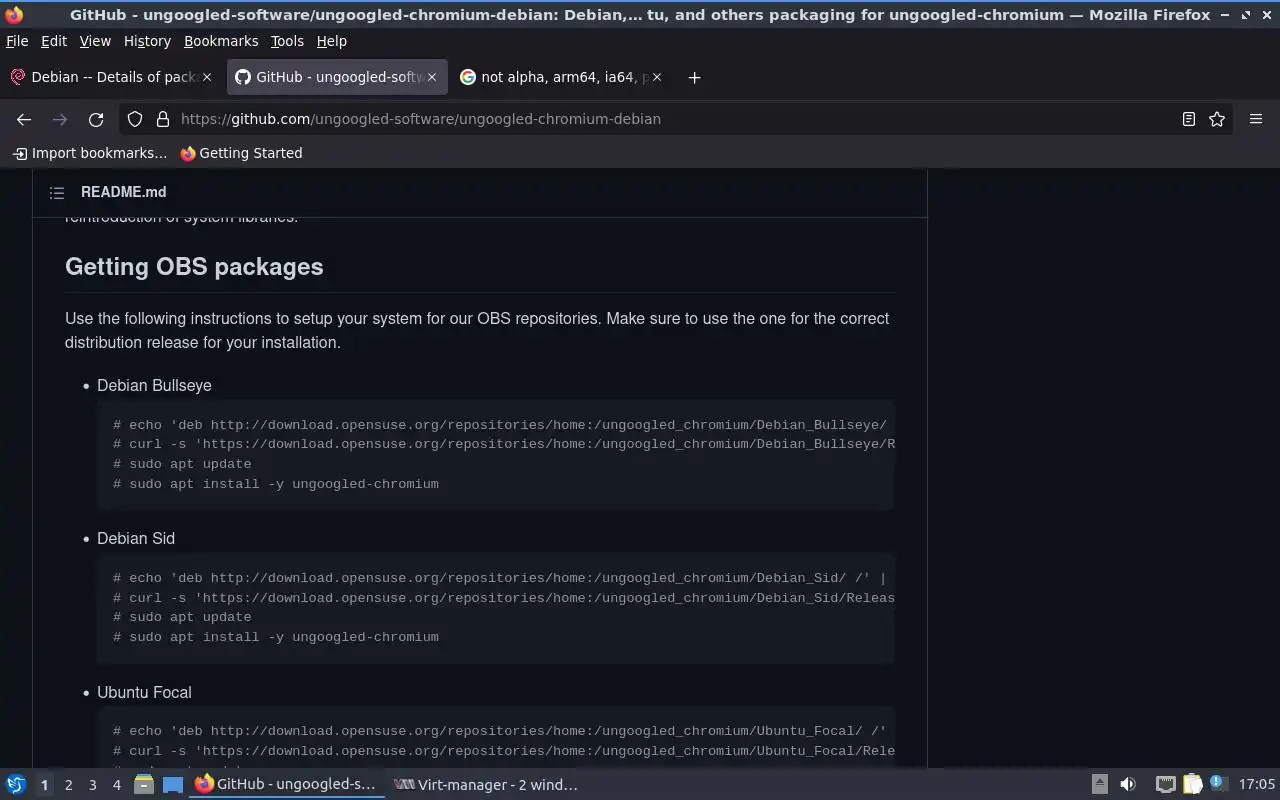1280x800 pixels.
Task: Open the tracking protection shield icon
Action: (x=135, y=119)
